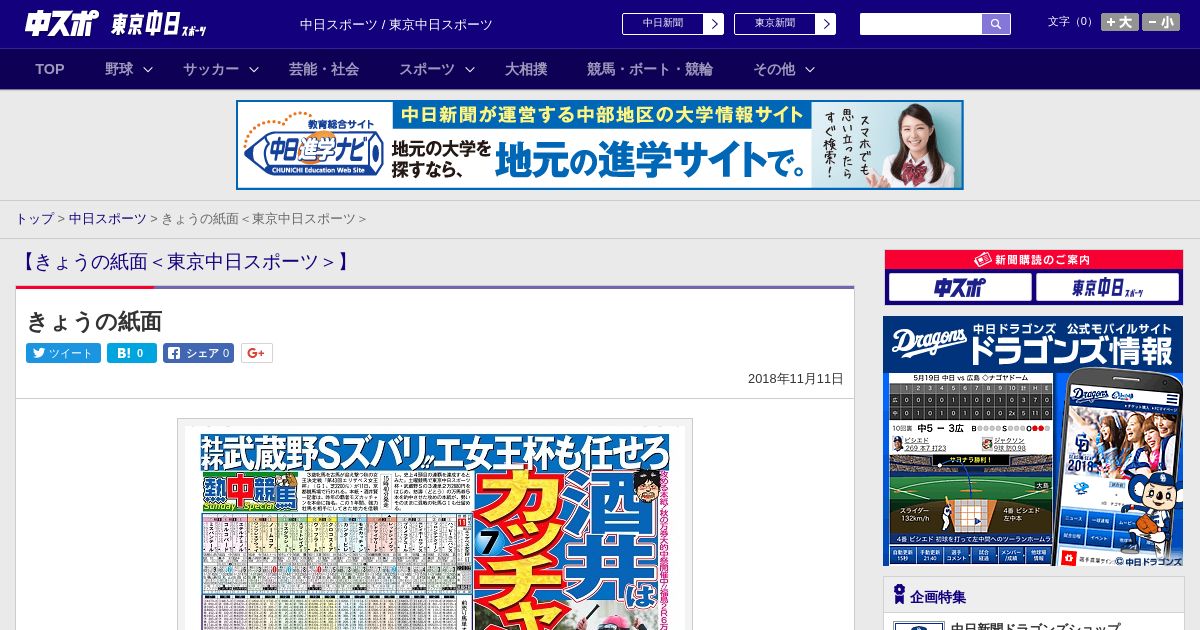This screenshot has width=1200, height=630.
Task: Click the 企画特集 section heading
Action: coord(938,597)
